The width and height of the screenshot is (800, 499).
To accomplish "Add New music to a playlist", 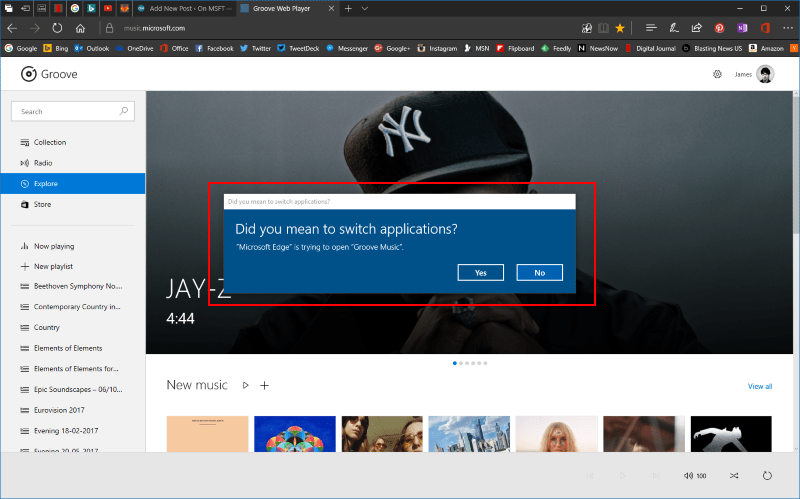I will pyautogui.click(x=264, y=385).
